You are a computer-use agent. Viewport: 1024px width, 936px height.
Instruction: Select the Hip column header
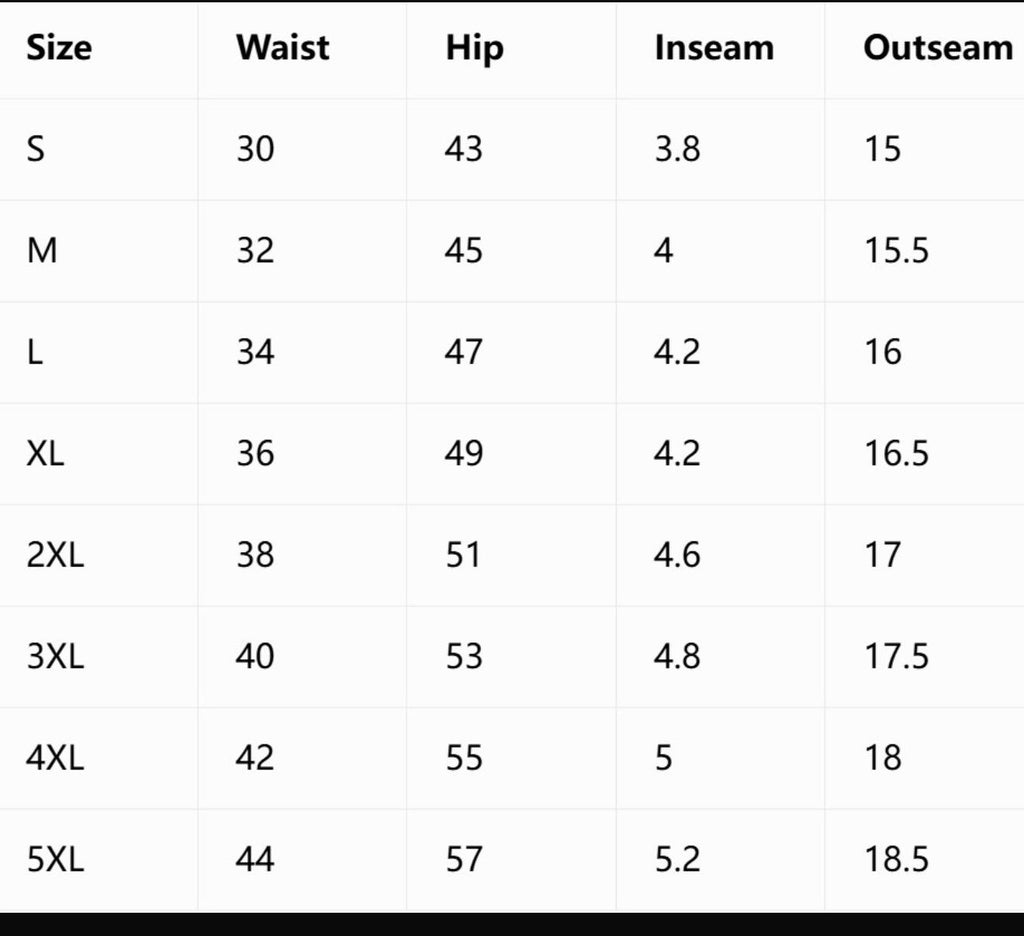[x=475, y=49]
